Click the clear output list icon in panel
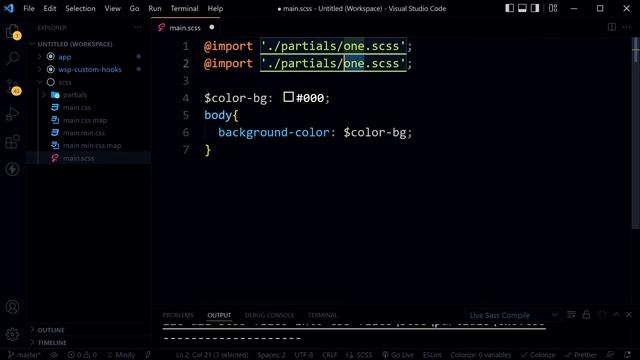The width and height of the screenshot is (640, 360). click(x=571, y=315)
